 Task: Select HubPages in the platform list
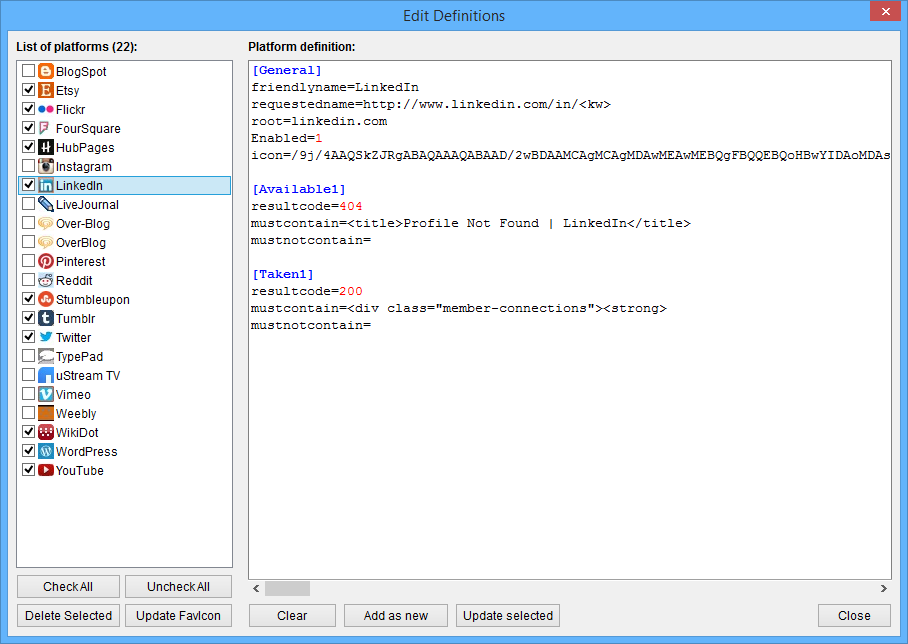point(84,148)
